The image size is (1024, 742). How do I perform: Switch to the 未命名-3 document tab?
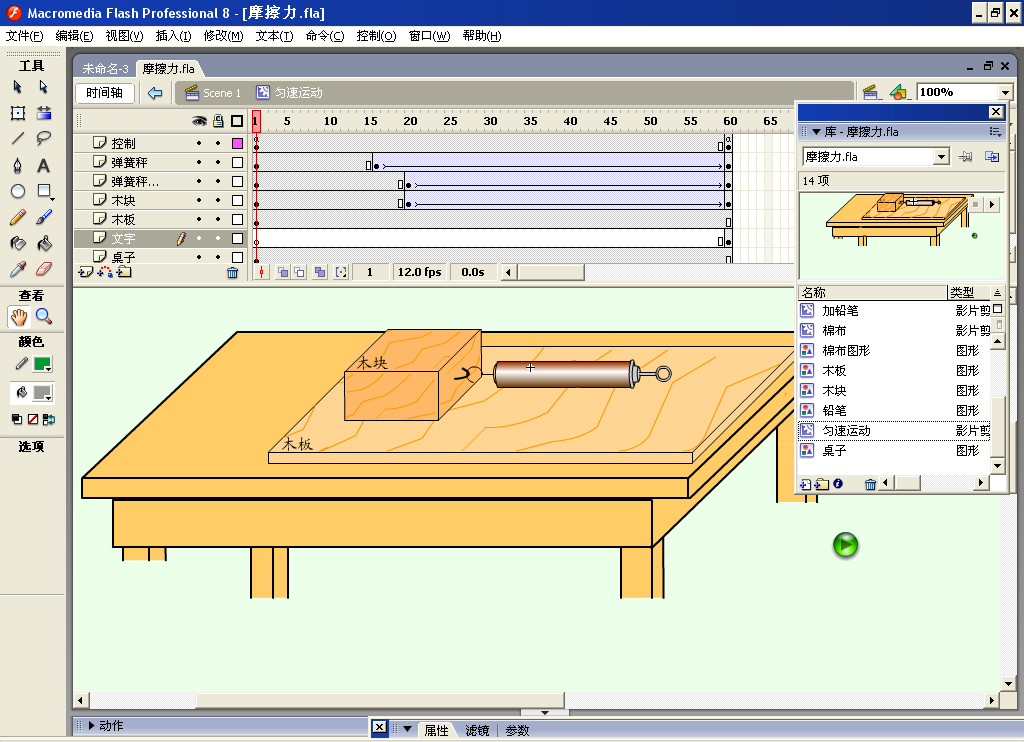coord(105,69)
